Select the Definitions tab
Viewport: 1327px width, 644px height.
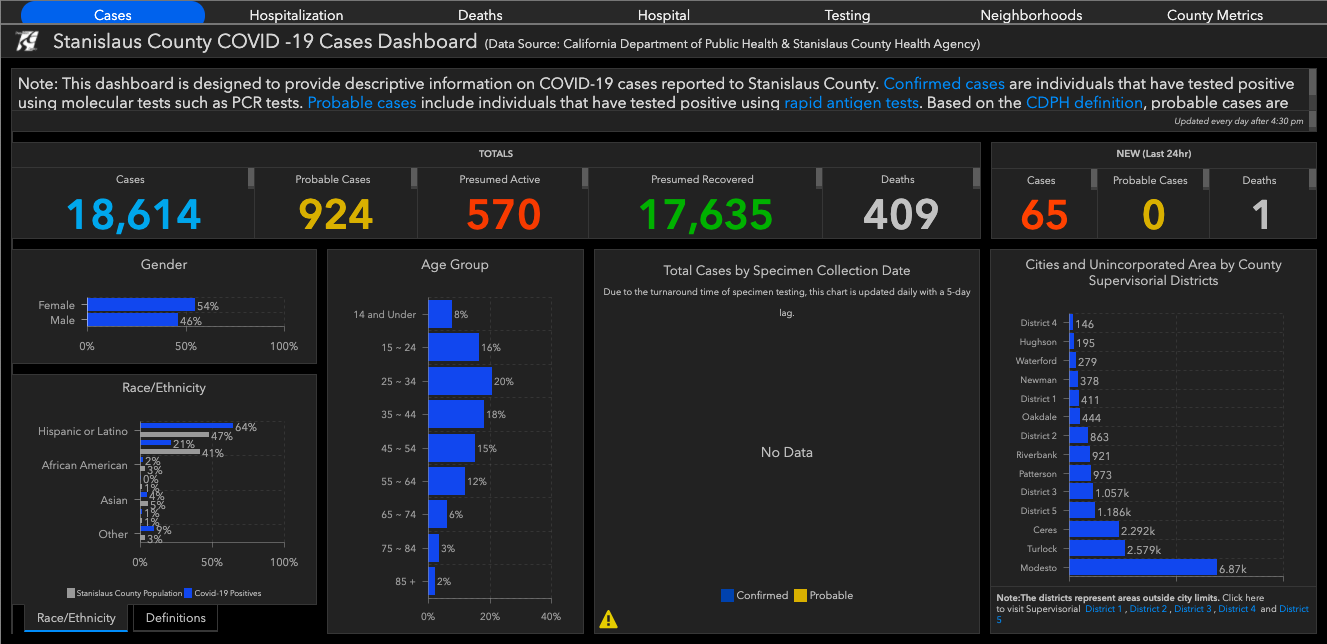coord(175,618)
